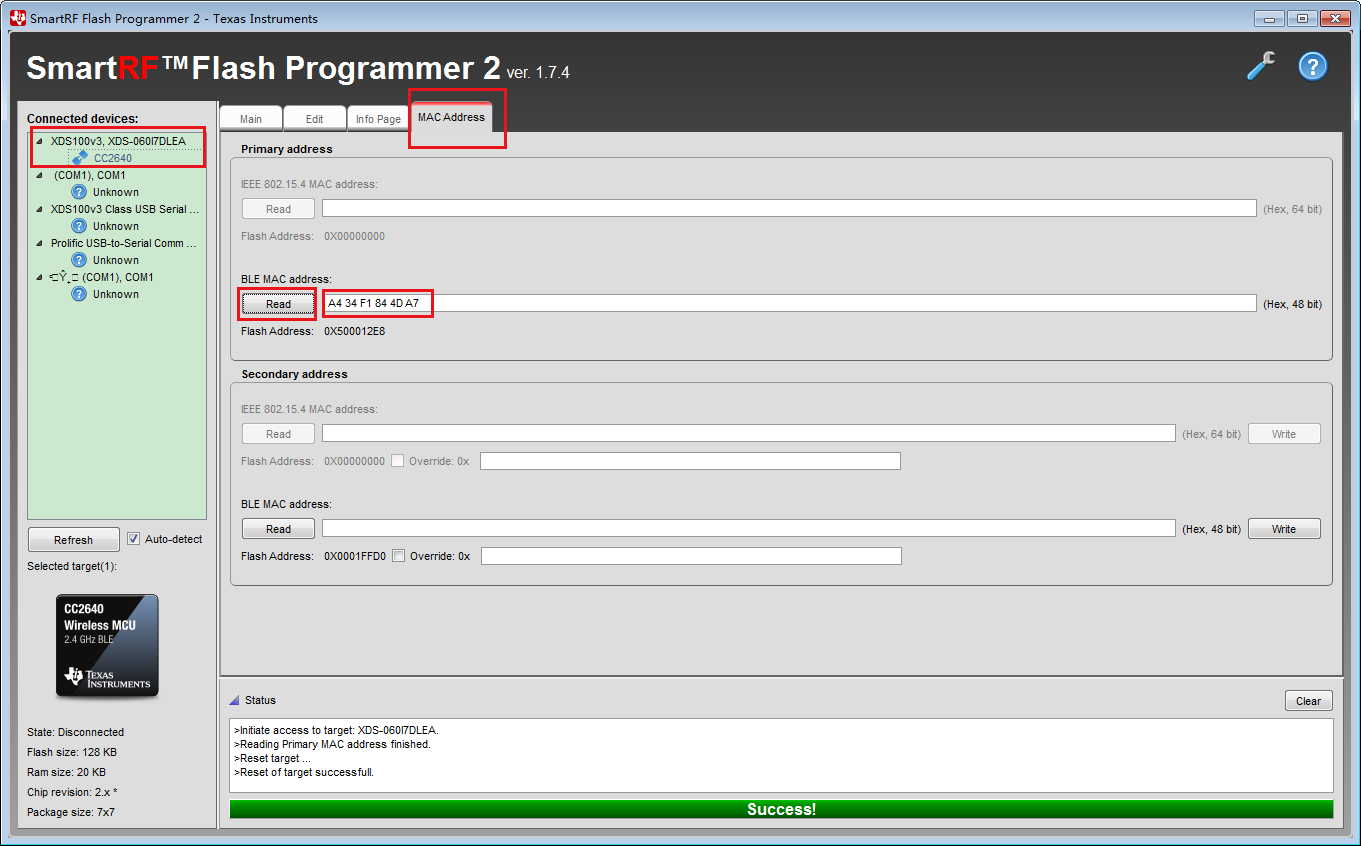Close the SmartRF Flash Programmer window

(1335, 18)
